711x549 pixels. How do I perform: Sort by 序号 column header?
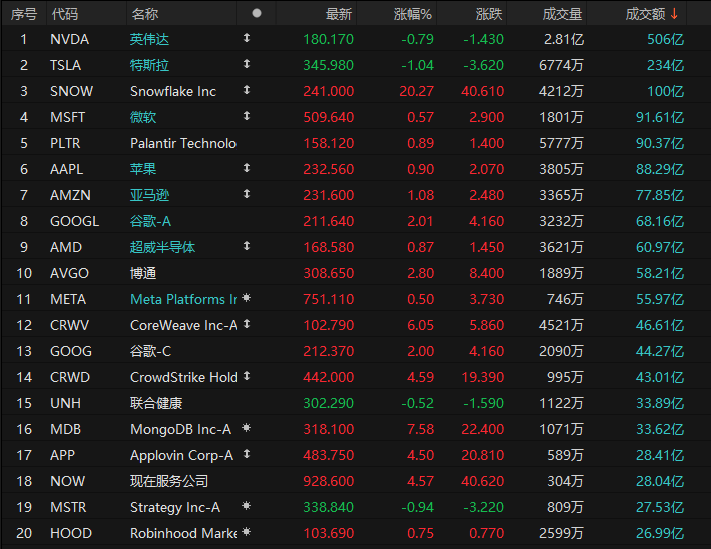pyautogui.click(x=24, y=14)
